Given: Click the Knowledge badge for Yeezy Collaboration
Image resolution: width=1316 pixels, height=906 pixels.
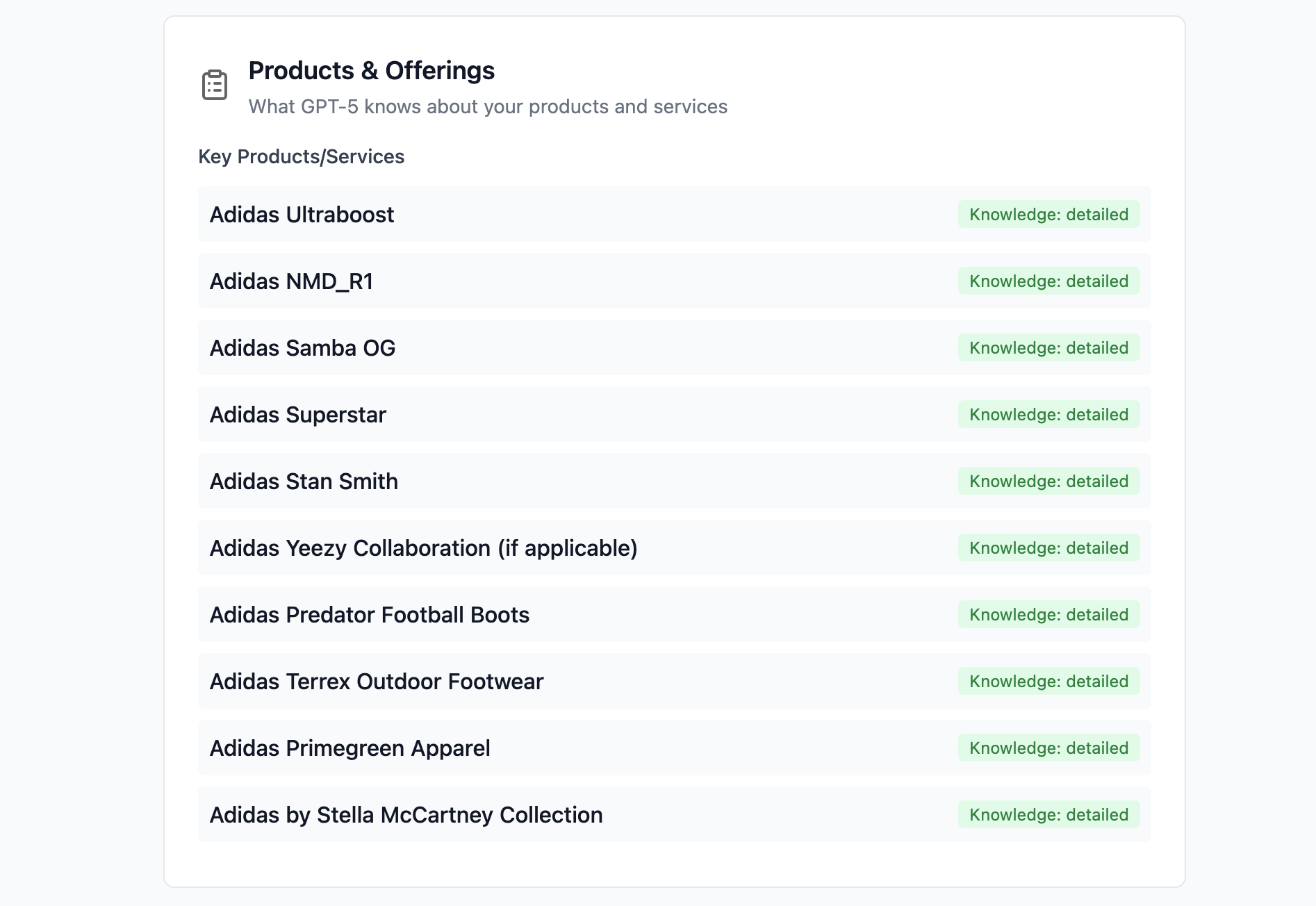Looking at the screenshot, I should point(1048,547).
